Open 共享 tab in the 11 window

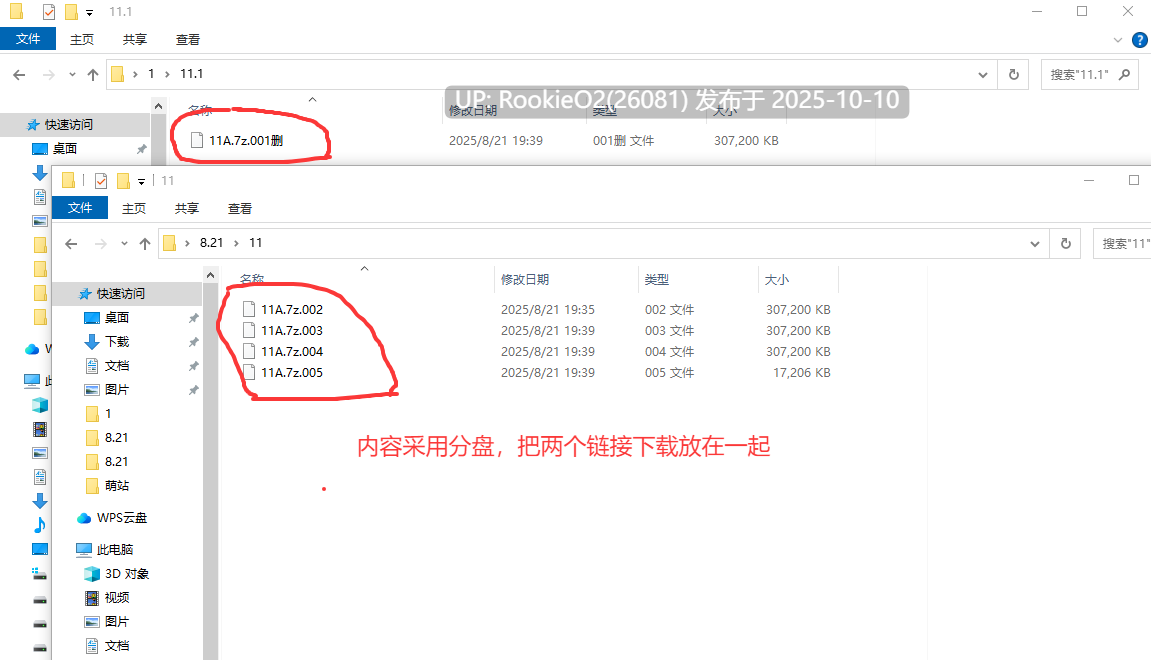186,208
